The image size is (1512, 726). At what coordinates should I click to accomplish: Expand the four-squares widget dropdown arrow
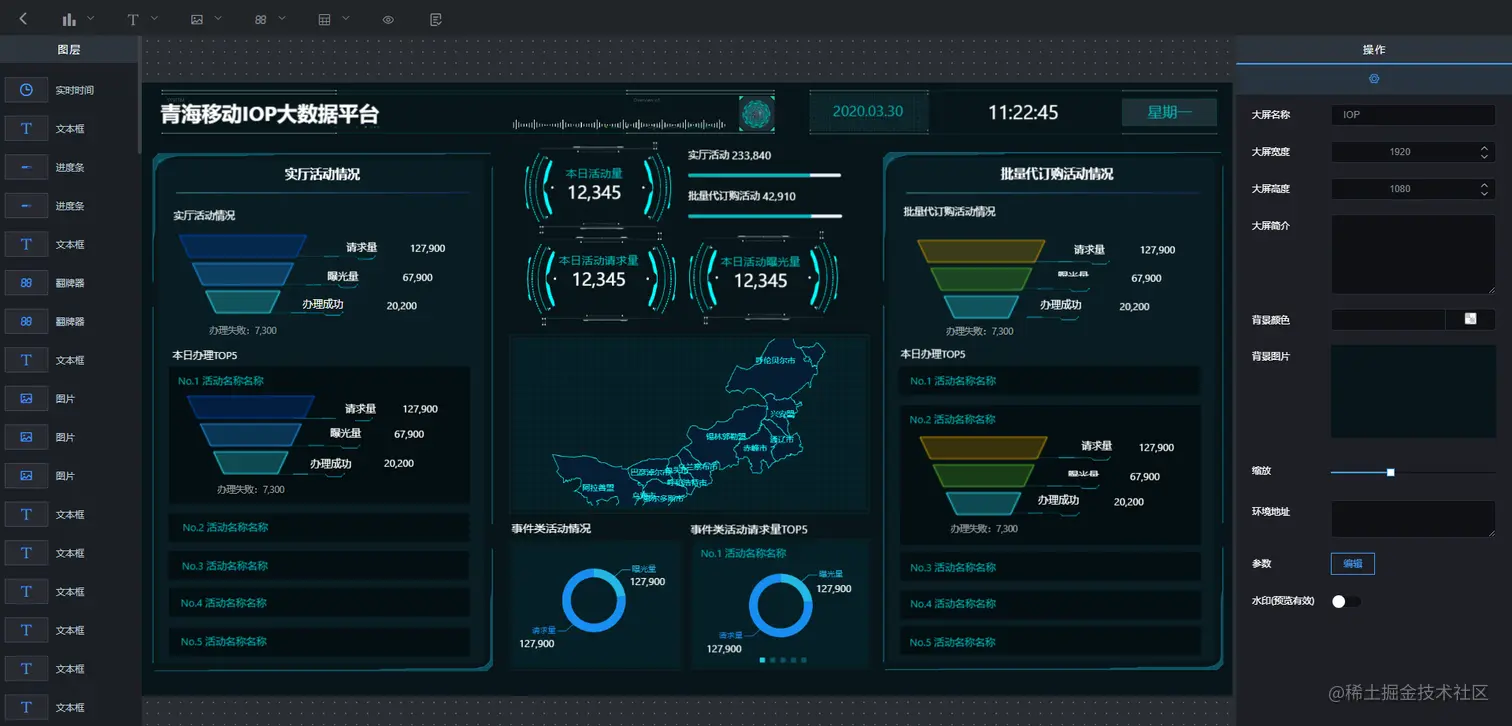282,18
